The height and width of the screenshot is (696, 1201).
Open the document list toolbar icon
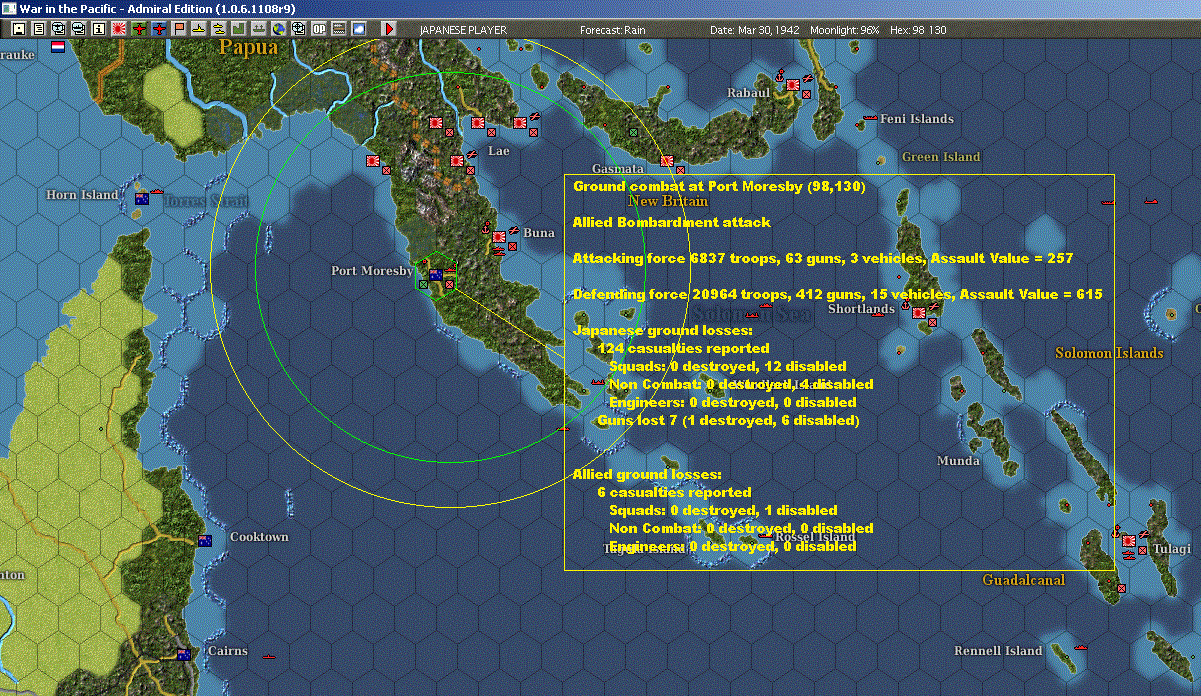[x=38, y=29]
